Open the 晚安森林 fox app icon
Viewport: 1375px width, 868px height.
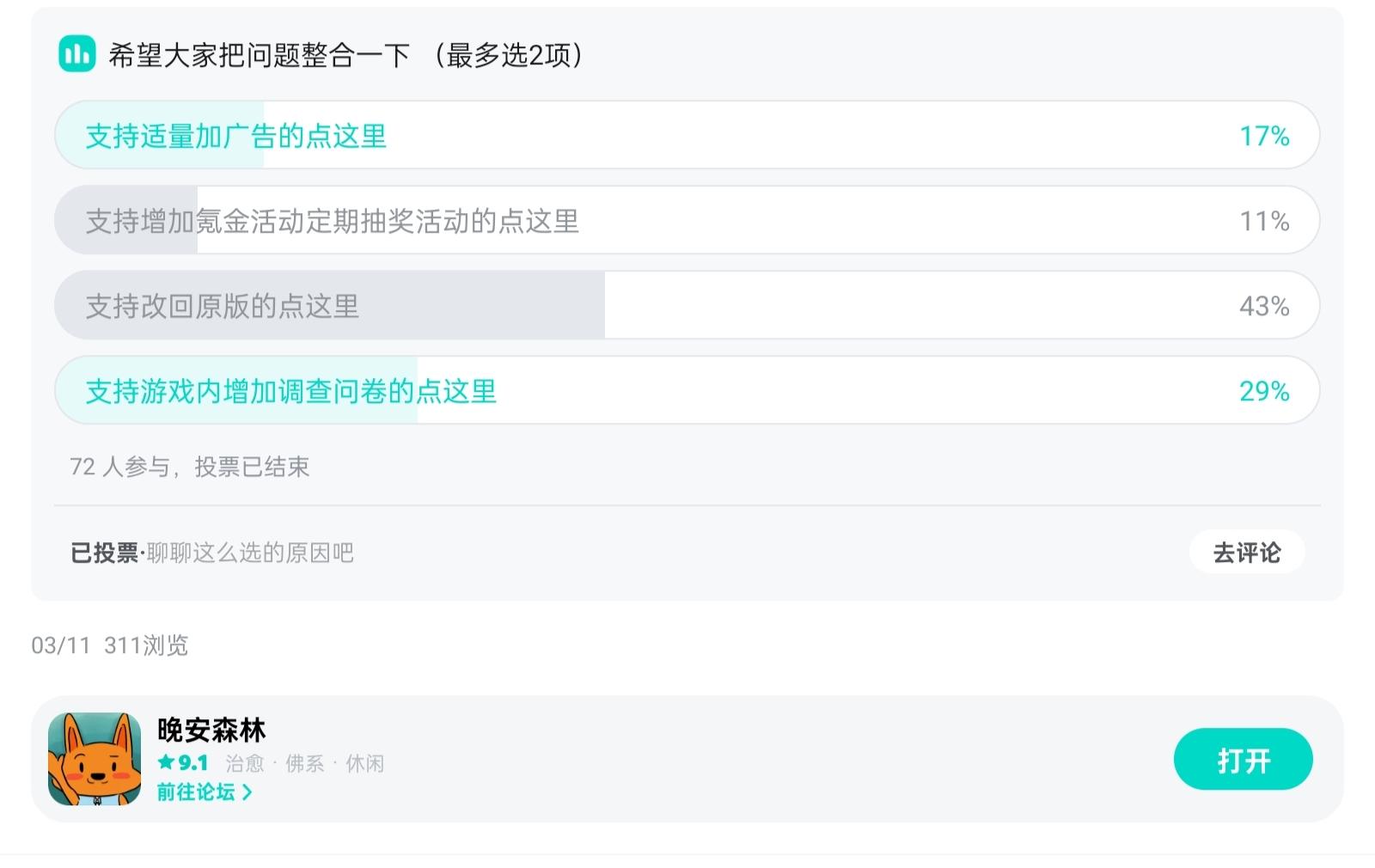(x=95, y=759)
